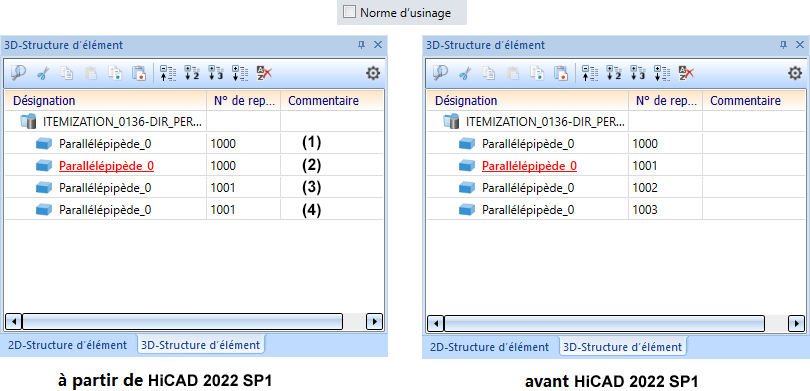
Task: Switch to 2D-Structure d'élément tab in right panel
Action: click(489, 347)
